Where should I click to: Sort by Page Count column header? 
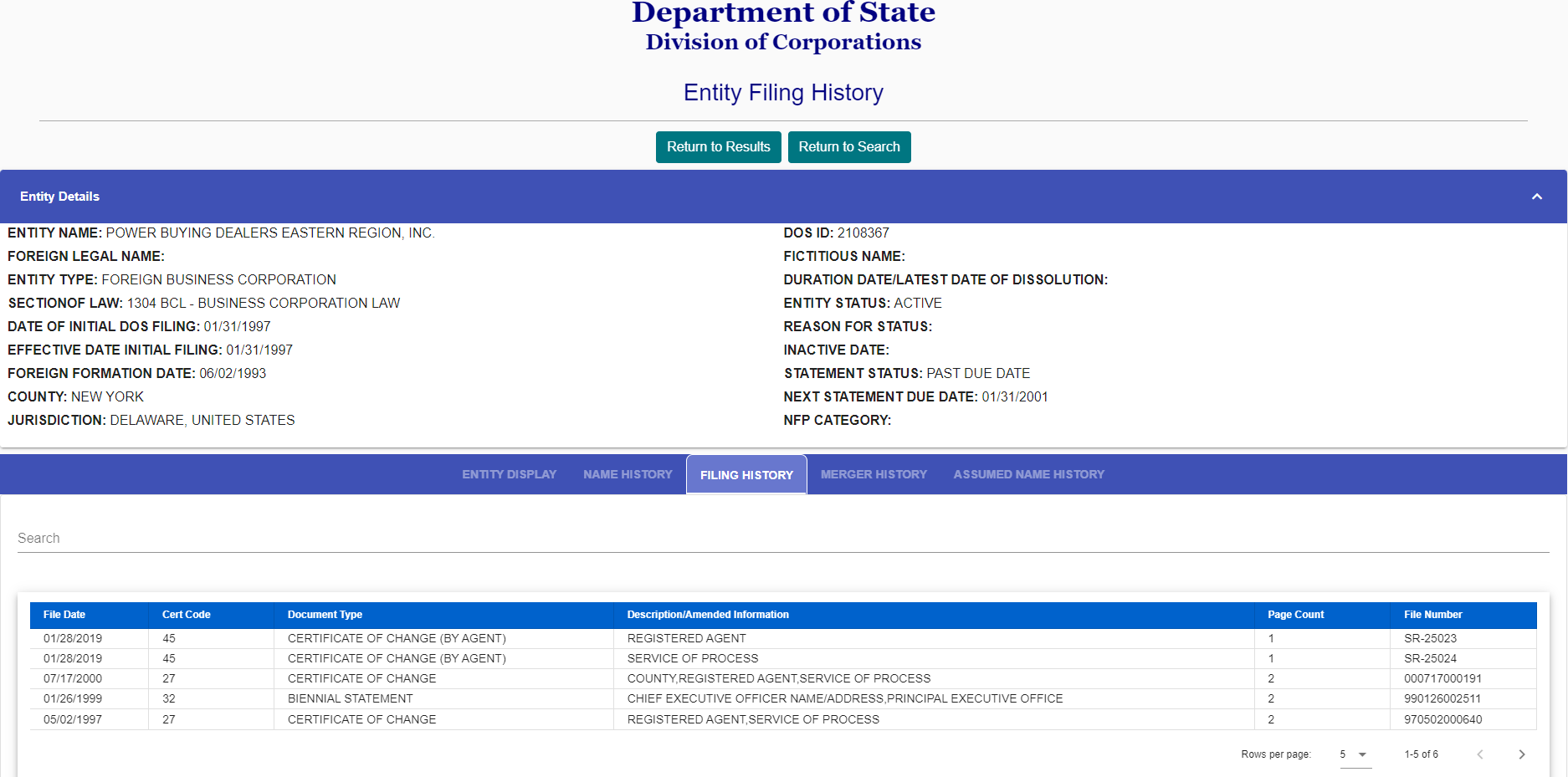click(1295, 615)
